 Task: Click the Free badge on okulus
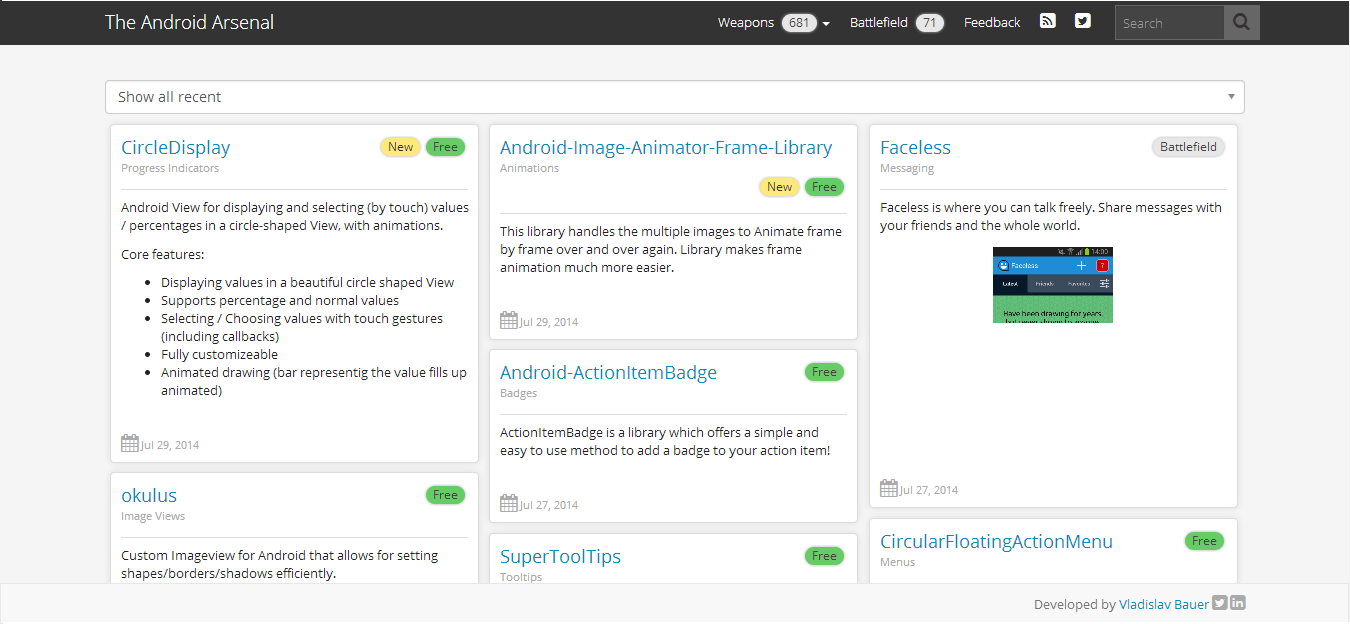tap(445, 495)
